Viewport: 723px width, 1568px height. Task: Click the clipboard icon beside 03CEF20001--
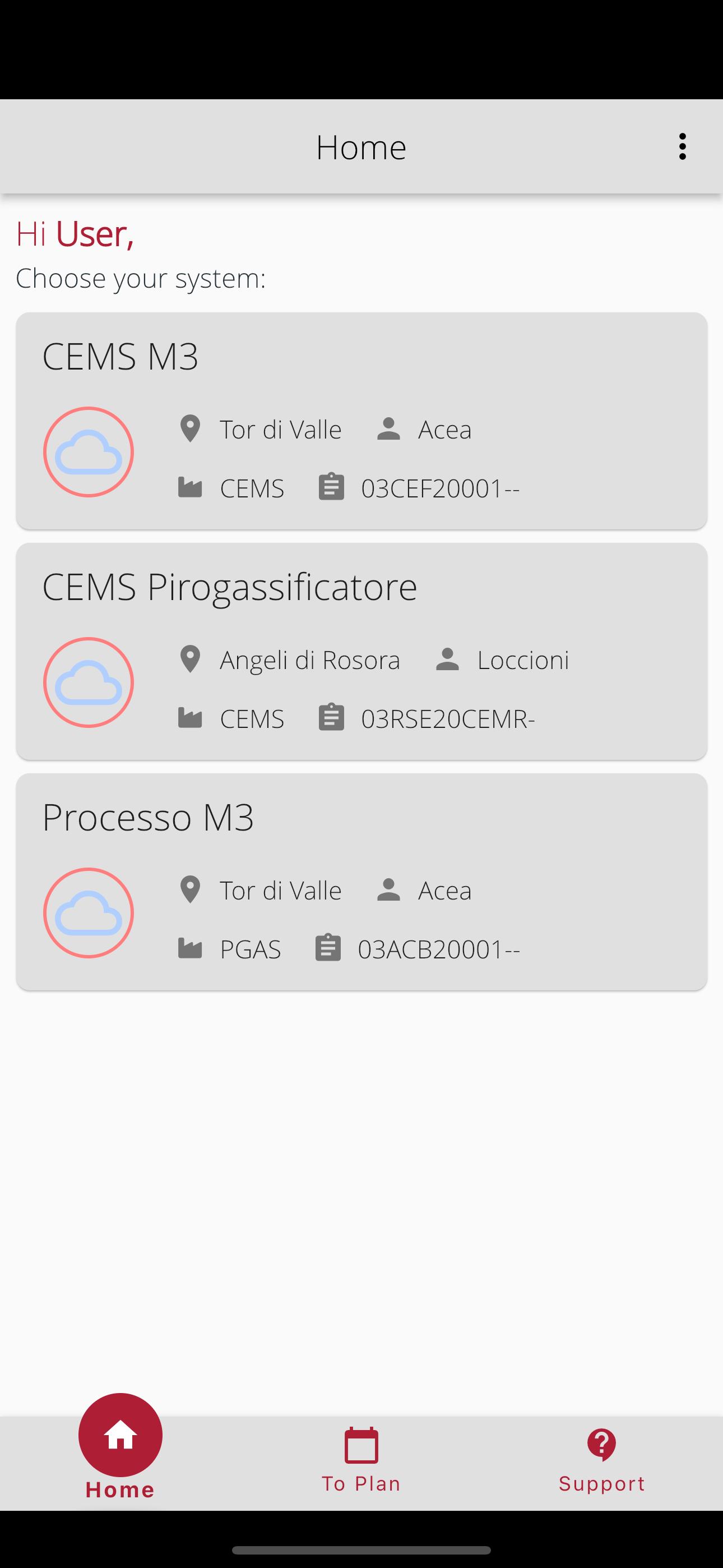331,487
